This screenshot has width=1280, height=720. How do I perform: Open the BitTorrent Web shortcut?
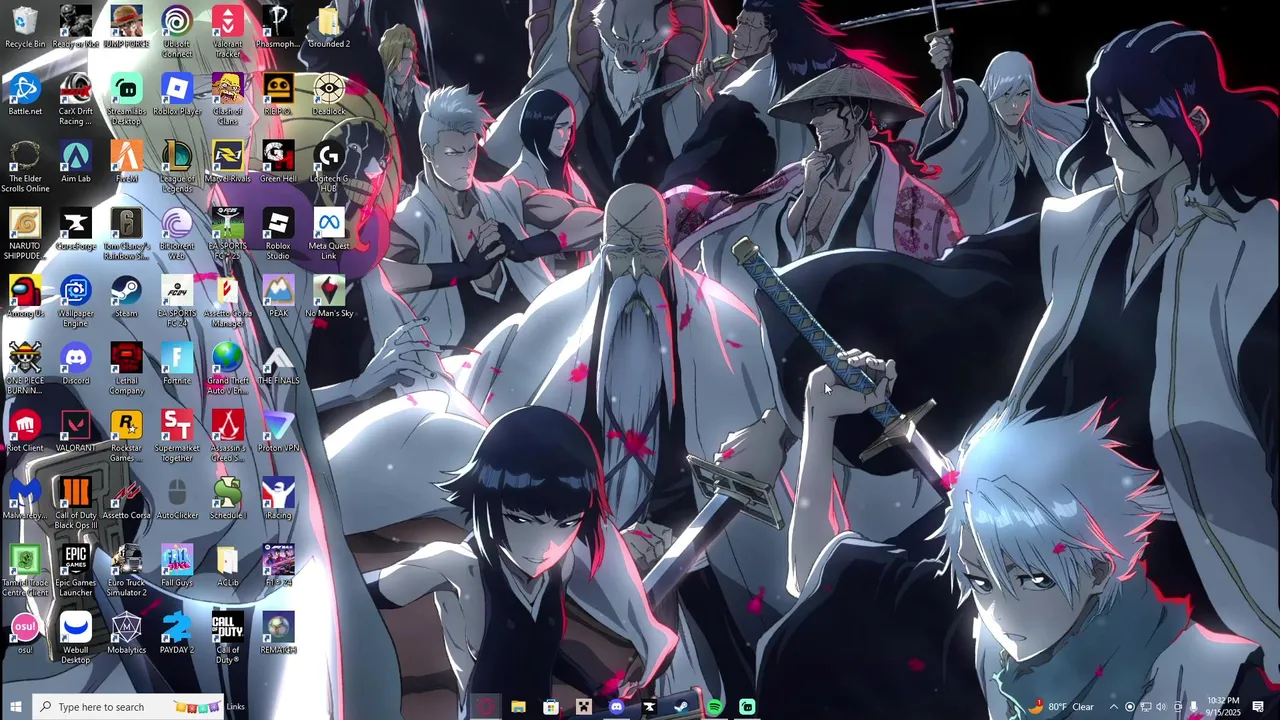(x=177, y=233)
